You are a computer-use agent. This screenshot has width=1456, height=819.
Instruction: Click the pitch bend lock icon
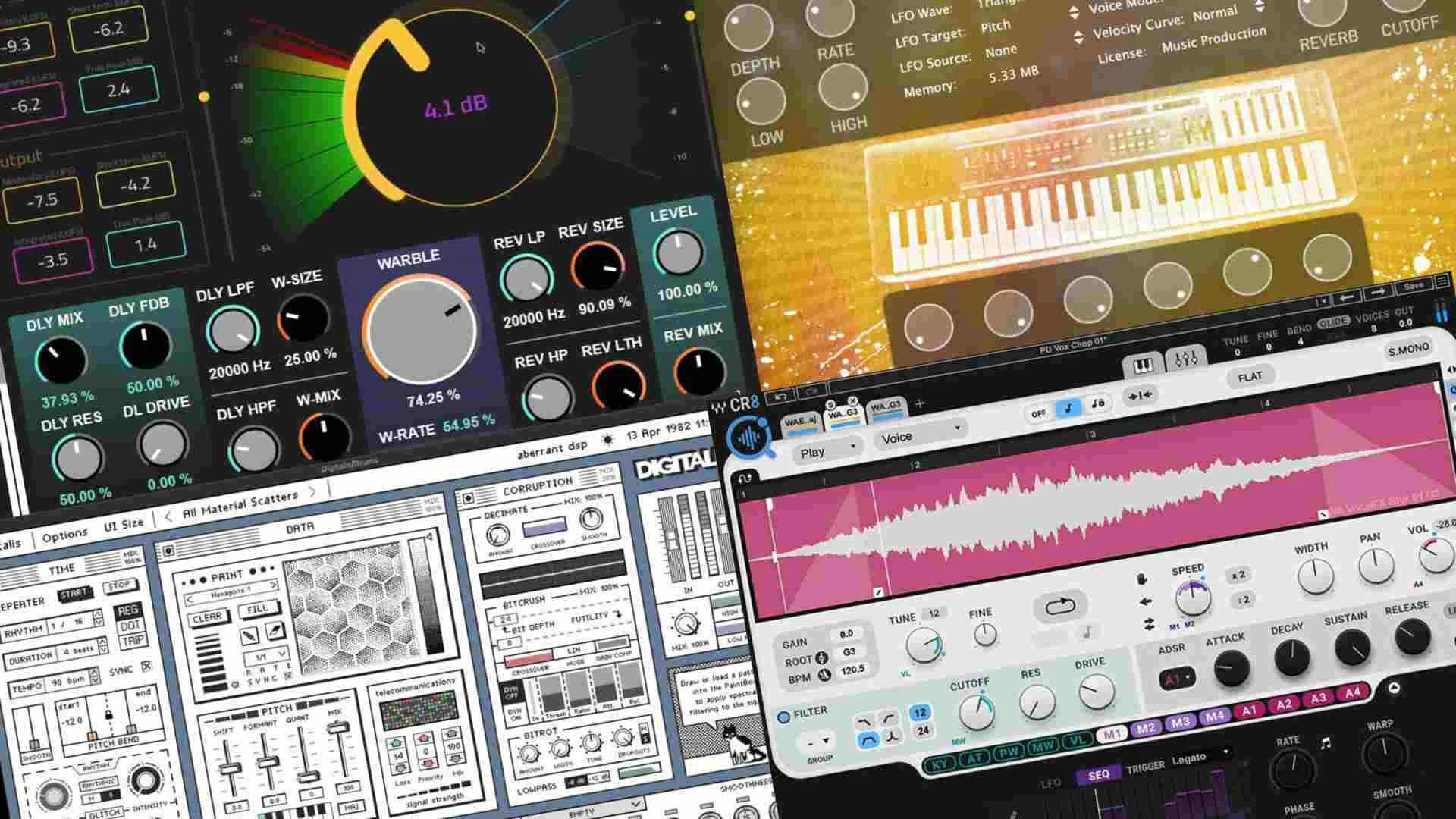(109, 715)
